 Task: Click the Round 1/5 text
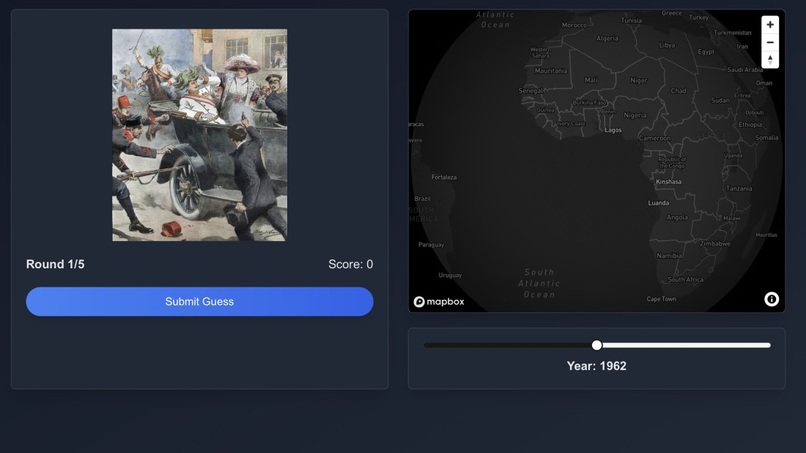coord(55,264)
